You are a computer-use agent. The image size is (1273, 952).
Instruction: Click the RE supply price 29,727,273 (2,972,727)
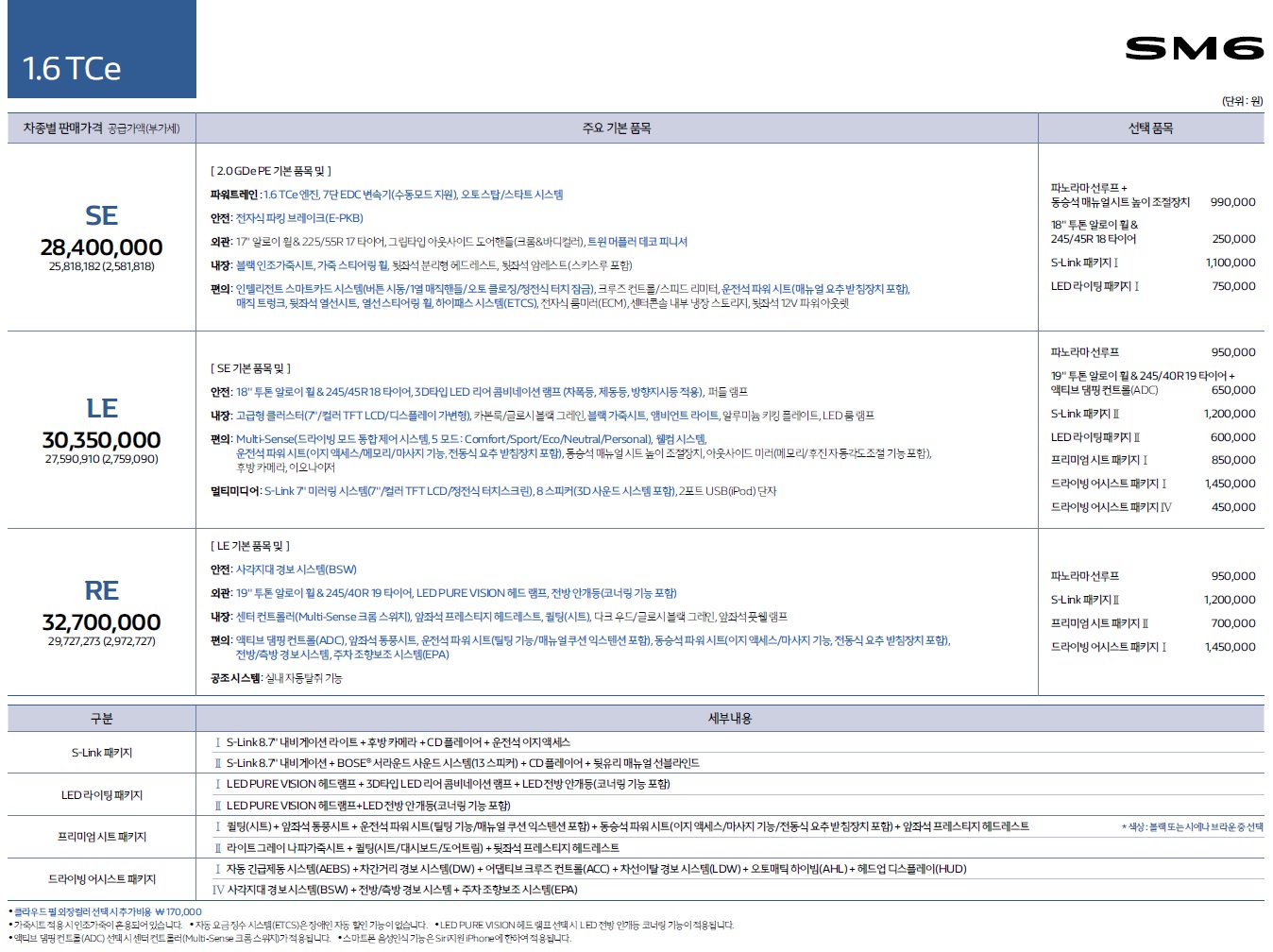pyautogui.click(x=101, y=641)
